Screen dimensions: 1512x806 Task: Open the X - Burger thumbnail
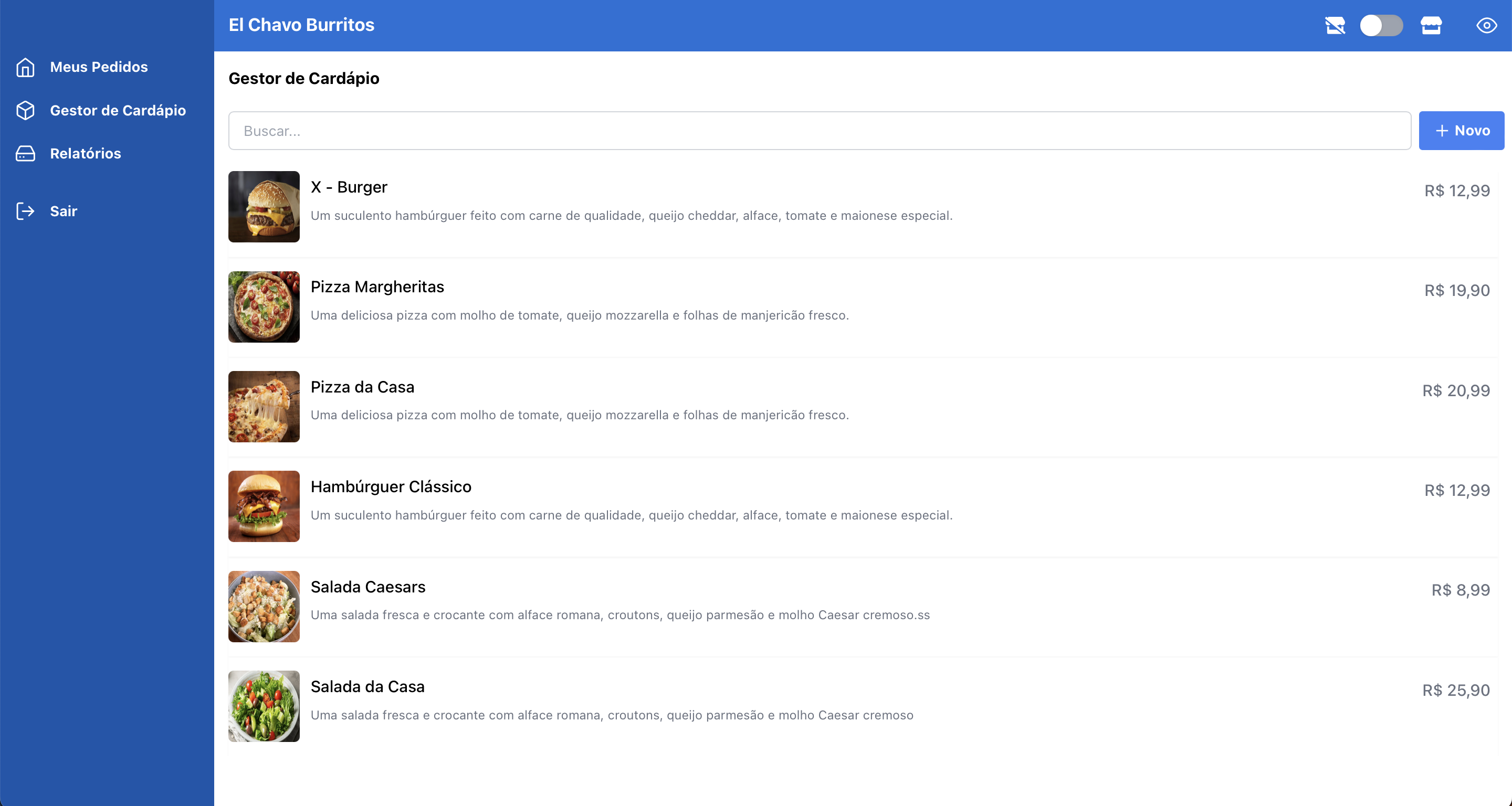(264, 207)
